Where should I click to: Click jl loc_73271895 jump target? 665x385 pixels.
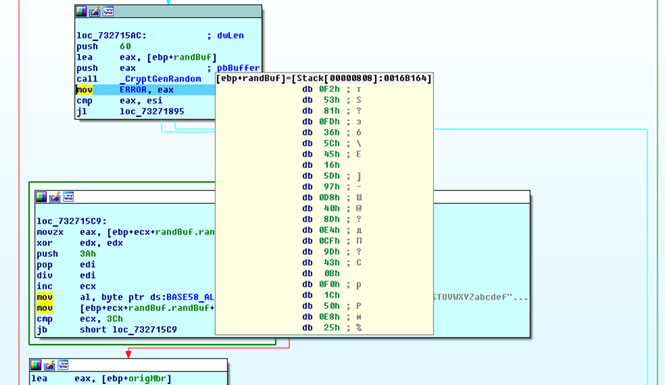pos(152,112)
